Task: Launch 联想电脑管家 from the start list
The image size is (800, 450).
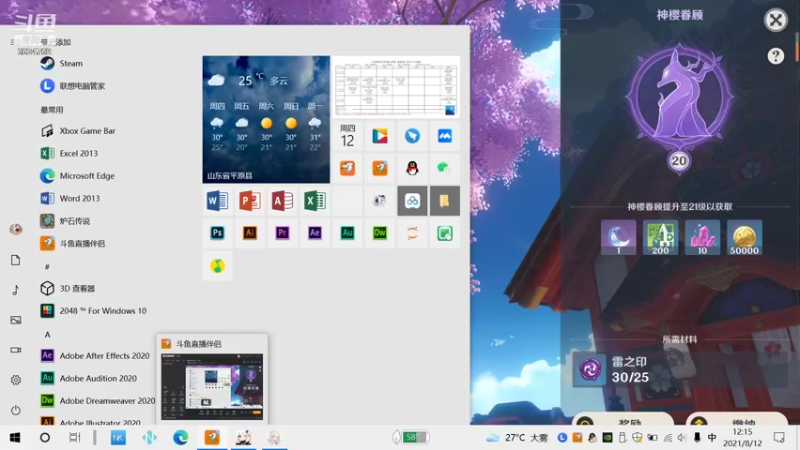Action: click(x=72, y=86)
